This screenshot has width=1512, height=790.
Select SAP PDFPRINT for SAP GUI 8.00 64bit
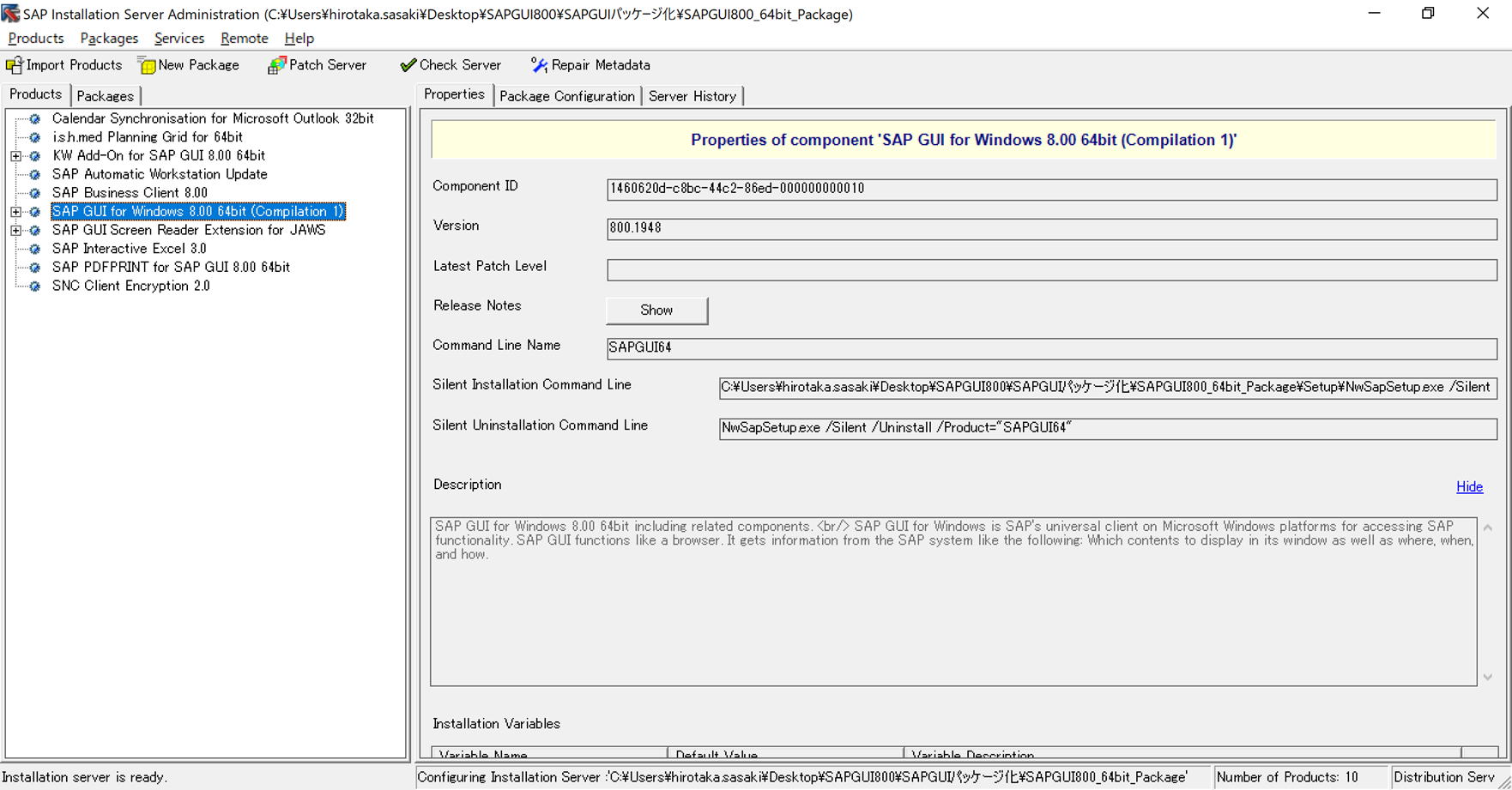(171, 268)
